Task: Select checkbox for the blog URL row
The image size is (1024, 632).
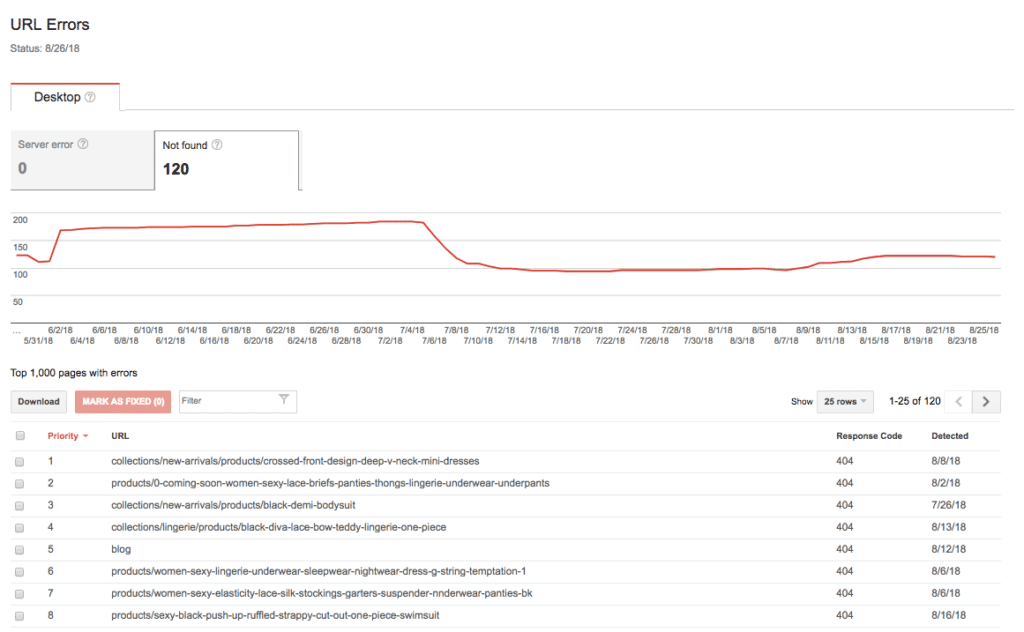Action: [20, 549]
